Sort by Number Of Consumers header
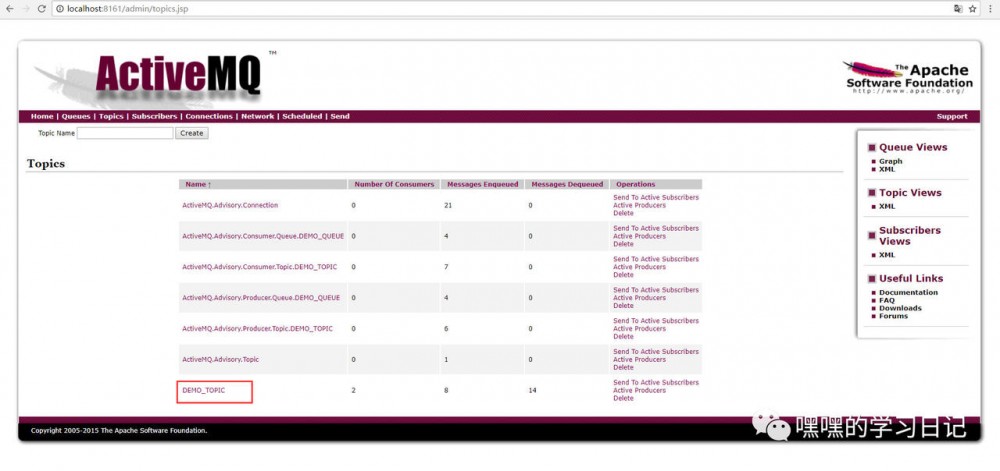The height and width of the screenshot is (471, 1000). pos(394,184)
